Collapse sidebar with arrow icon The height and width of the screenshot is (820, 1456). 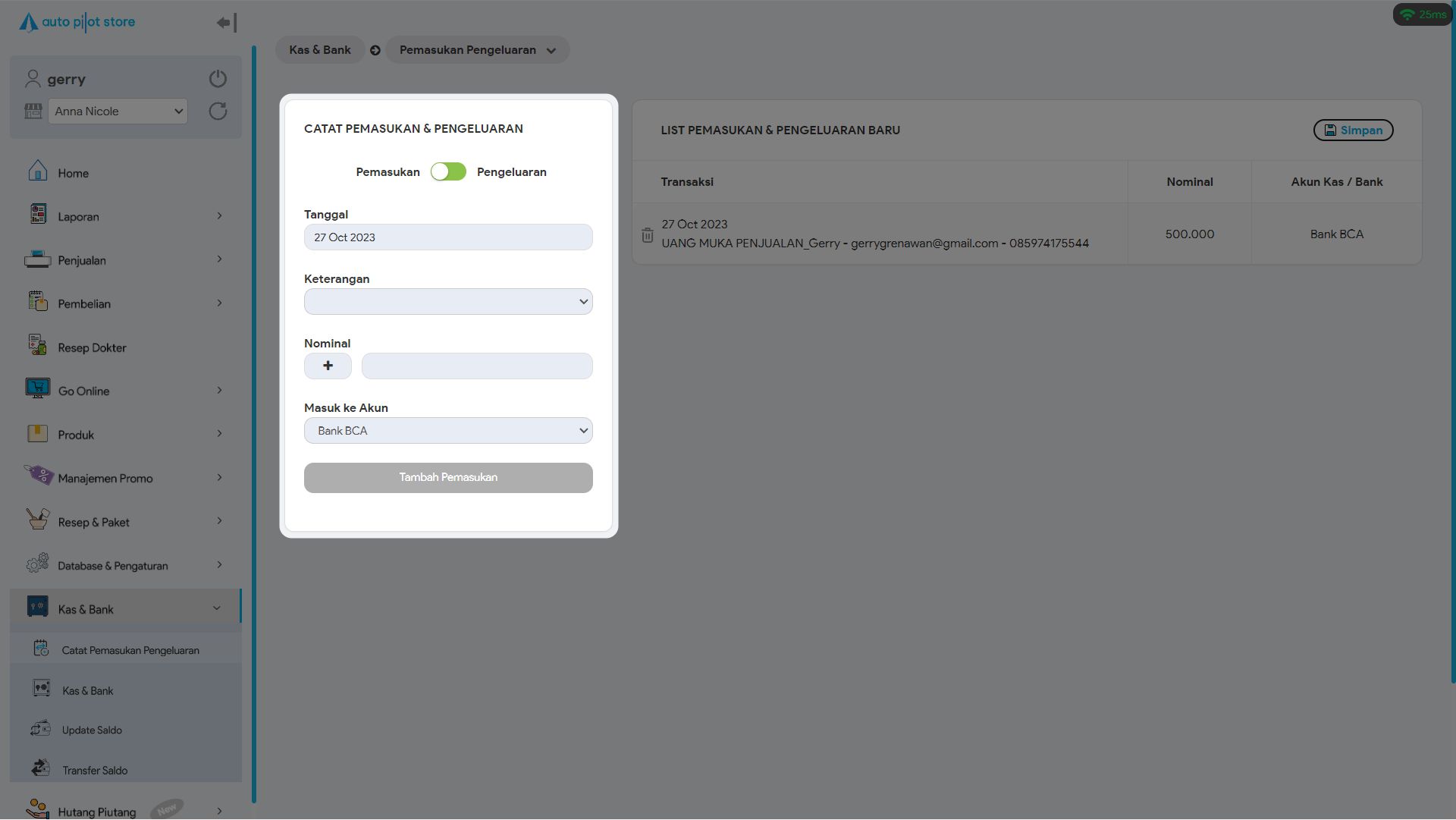[x=226, y=23]
